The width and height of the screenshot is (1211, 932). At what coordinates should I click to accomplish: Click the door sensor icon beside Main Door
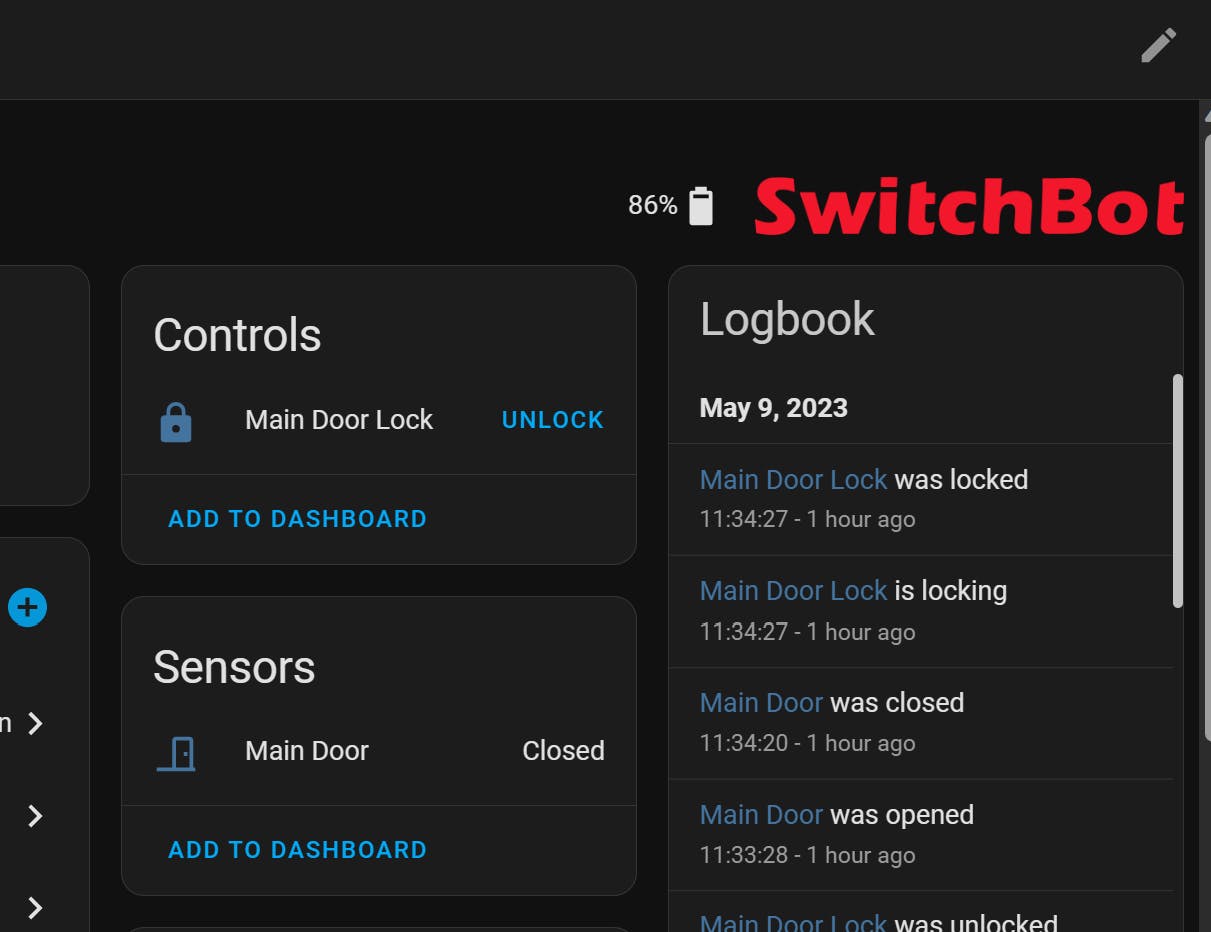[176, 753]
